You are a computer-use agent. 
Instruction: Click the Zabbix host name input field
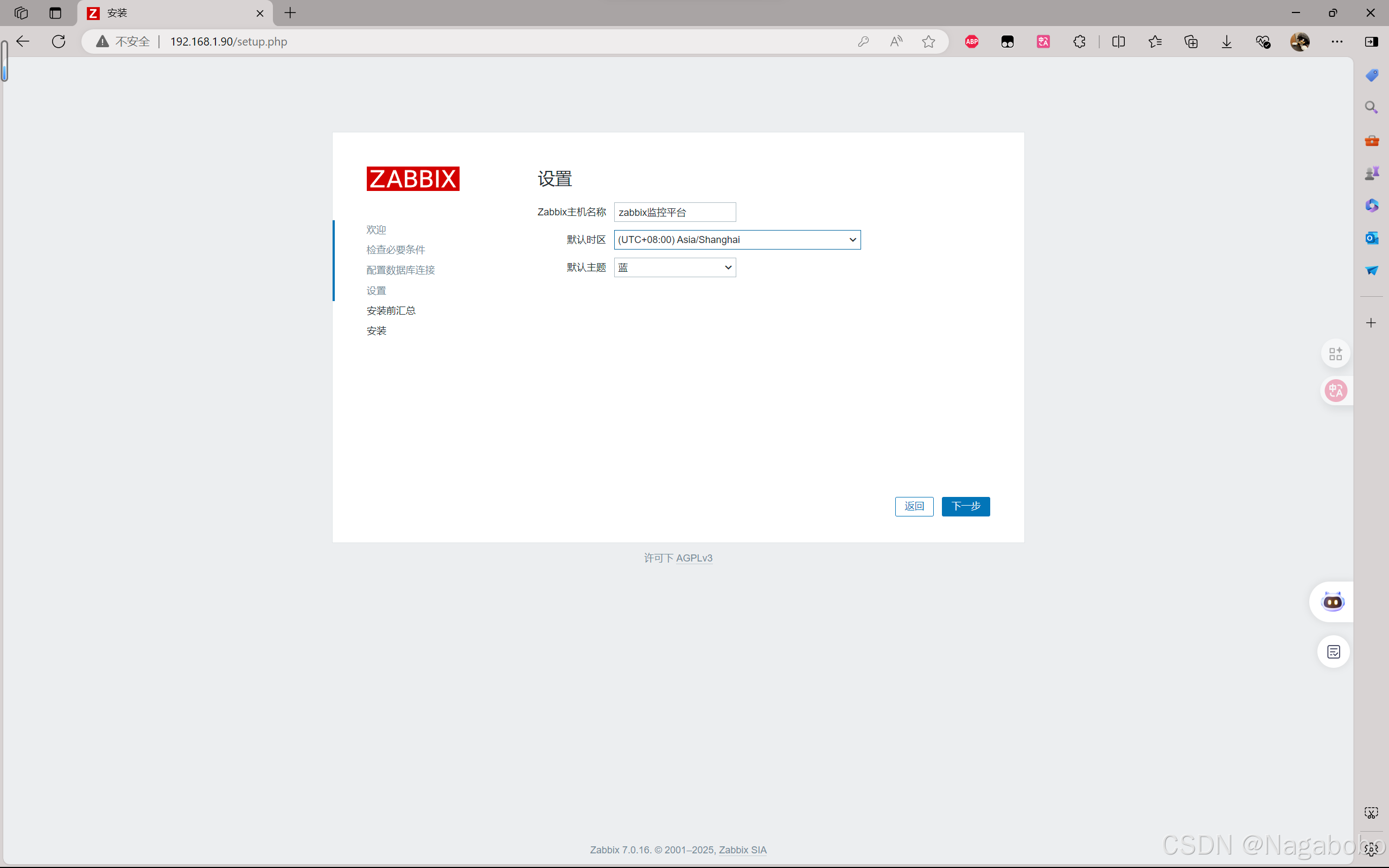[x=674, y=213]
